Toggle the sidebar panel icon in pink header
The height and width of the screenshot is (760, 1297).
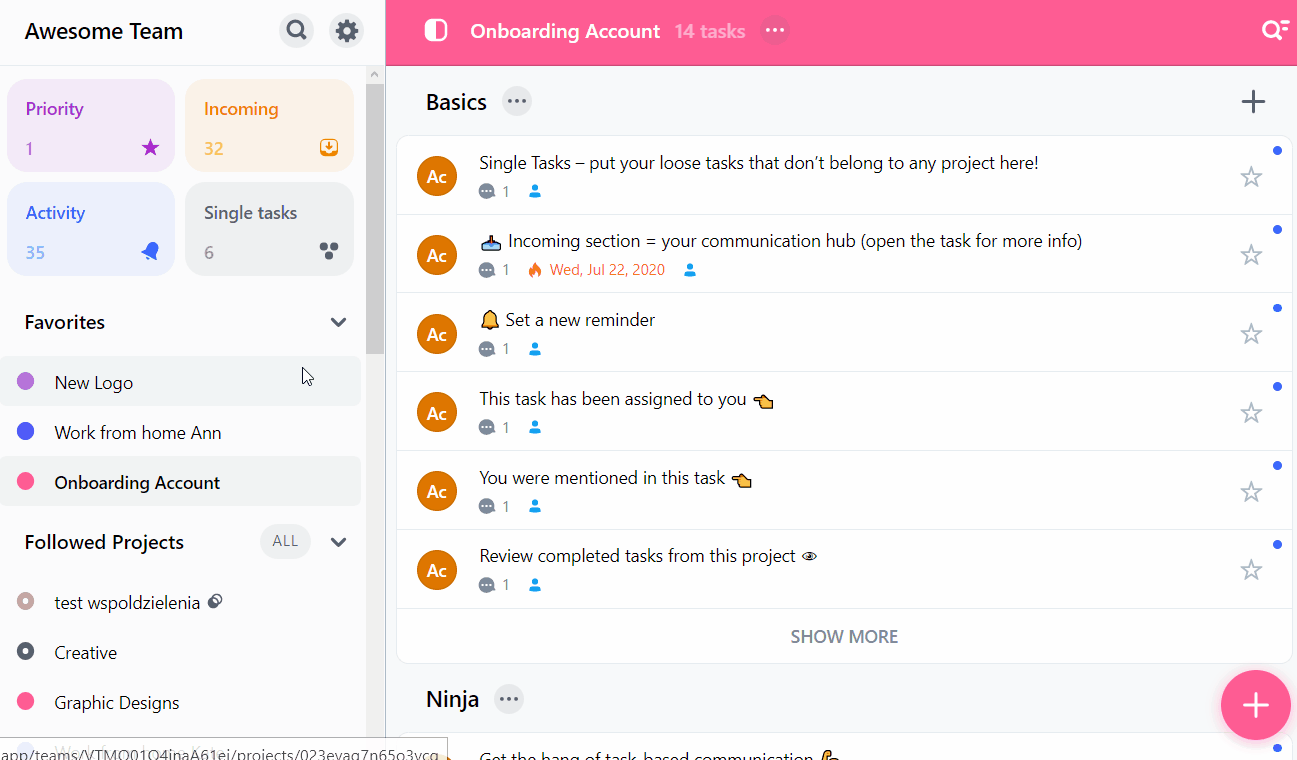[436, 31]
